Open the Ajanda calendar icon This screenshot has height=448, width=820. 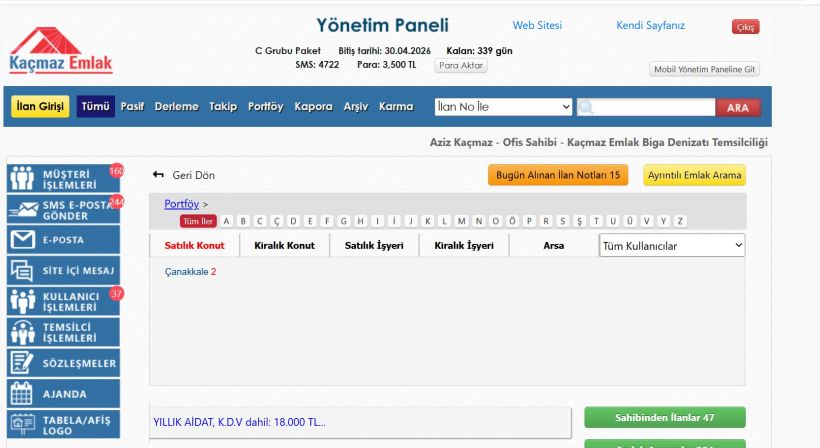tap(22, 393)
